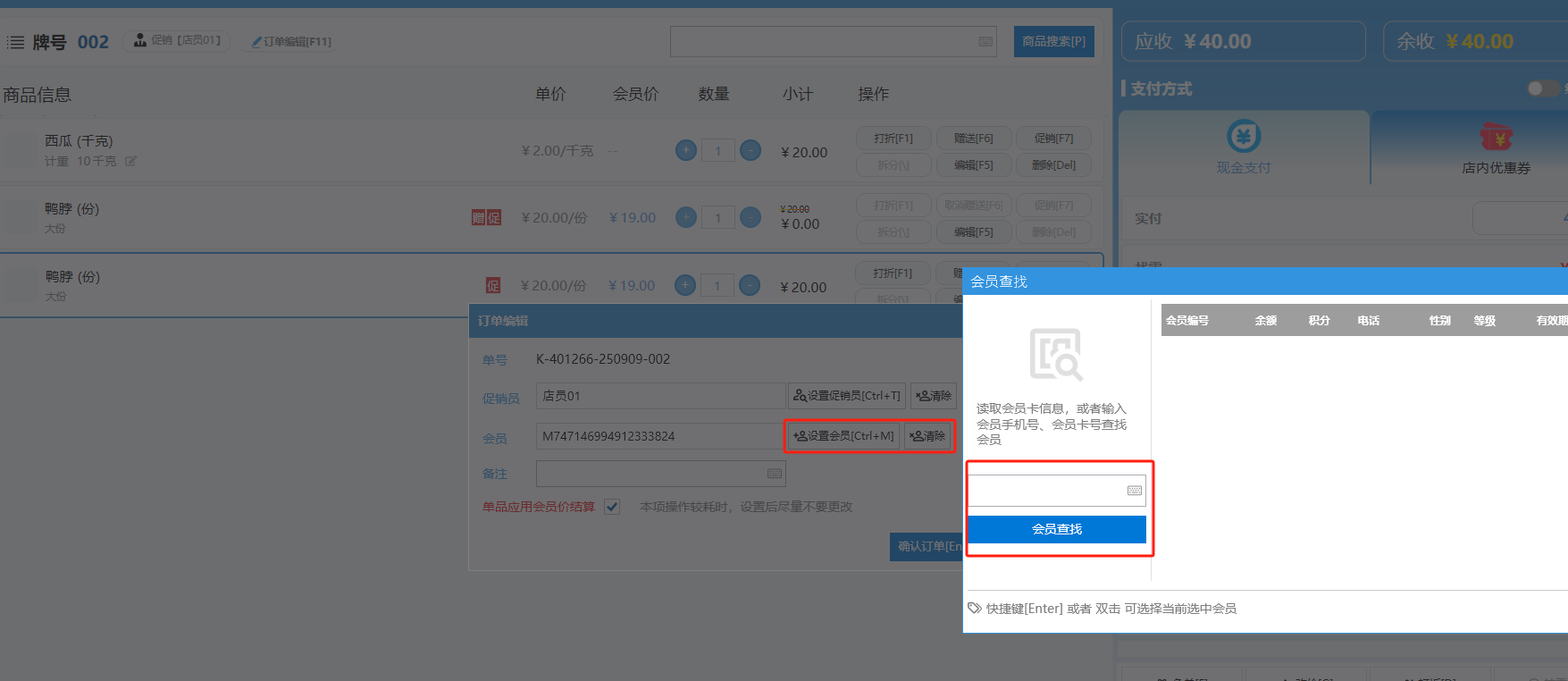Click the blue 会员查找 button
Screen dimensions: 1568x681
(x=1056, y=529)
